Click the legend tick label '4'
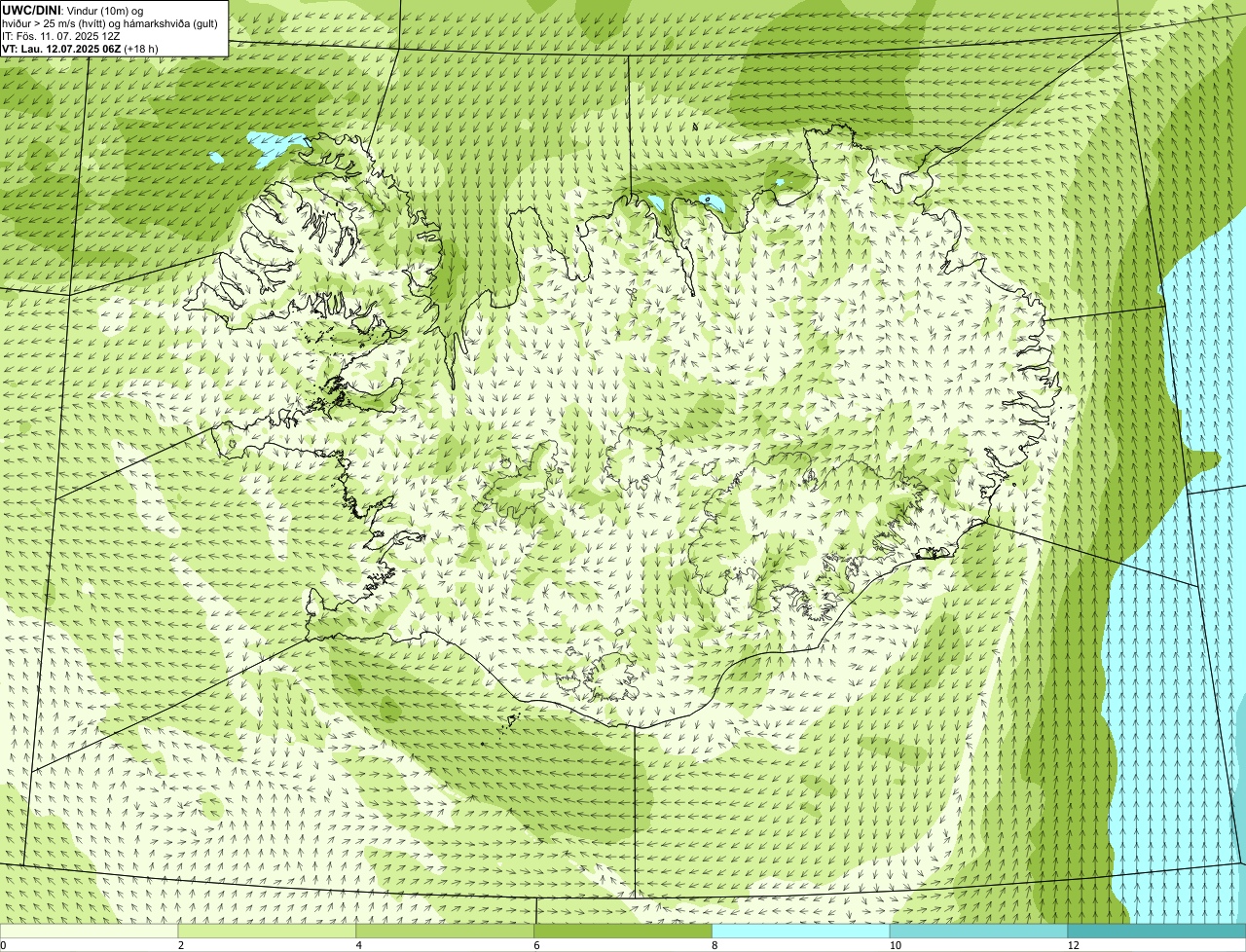 (x=359, y=945)
